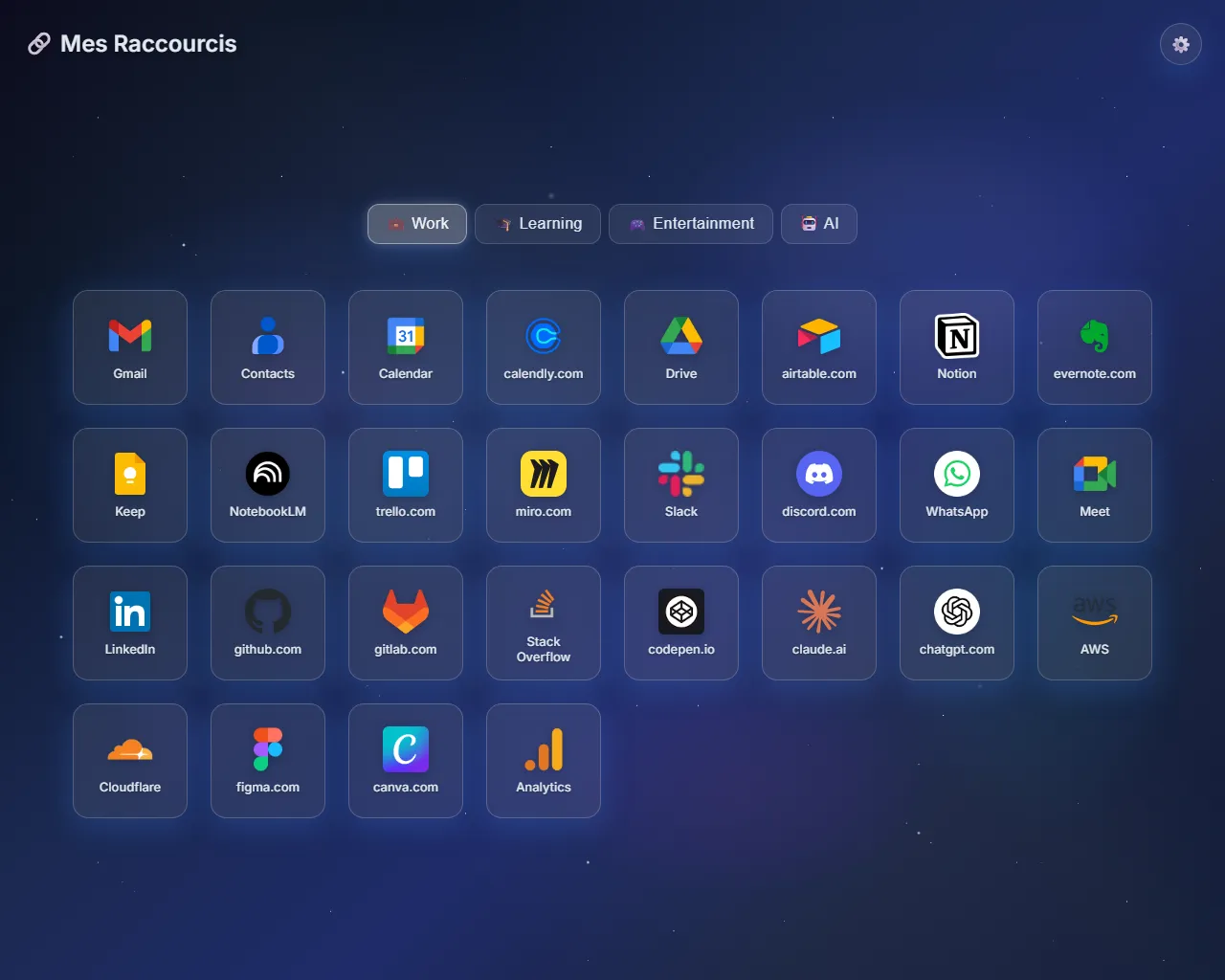Click the Mes Raccourcis title

tap(147, 44)
